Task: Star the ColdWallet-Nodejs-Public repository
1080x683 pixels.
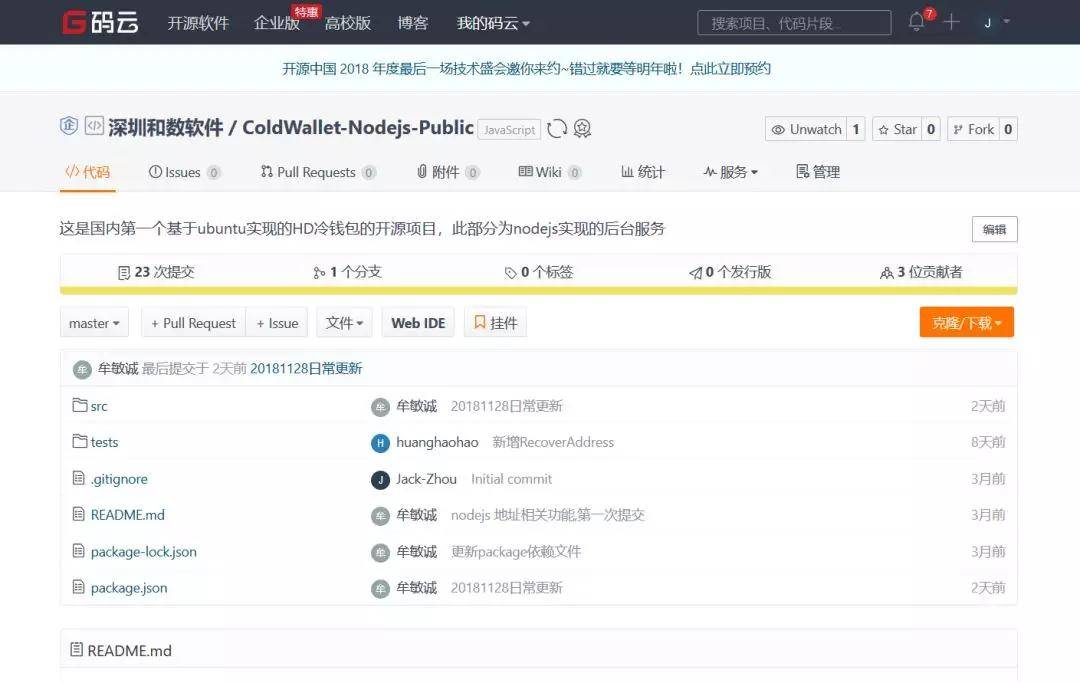Action: [x=896, y=129]
